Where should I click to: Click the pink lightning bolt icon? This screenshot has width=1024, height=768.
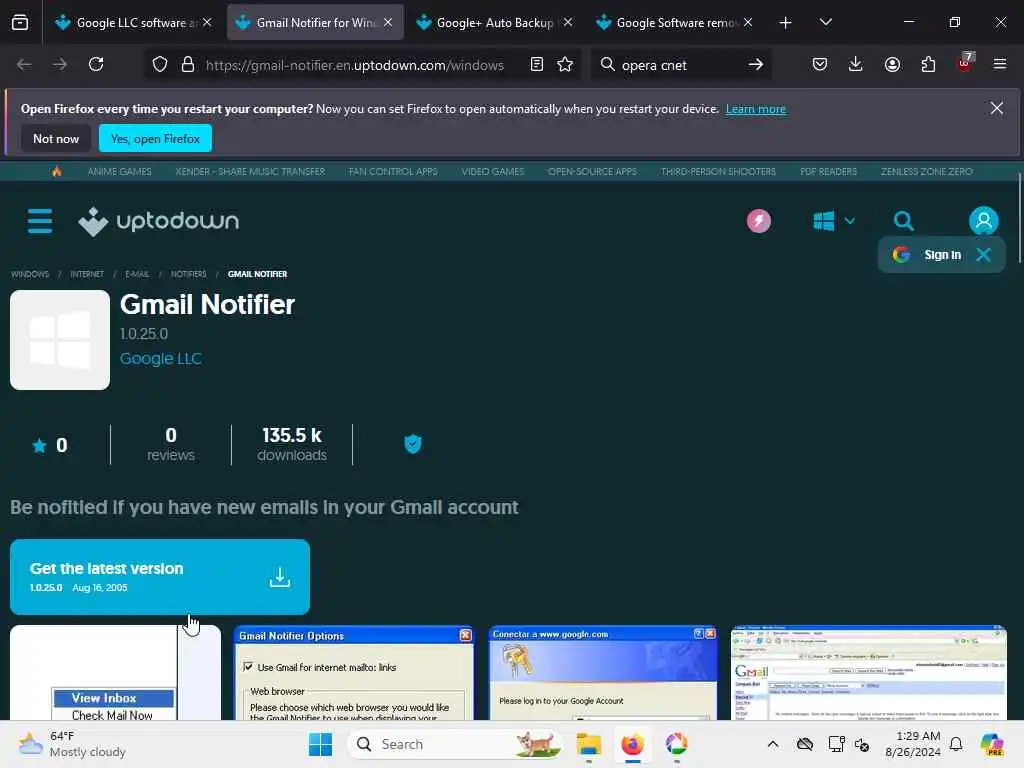click(x=759, y=221)
